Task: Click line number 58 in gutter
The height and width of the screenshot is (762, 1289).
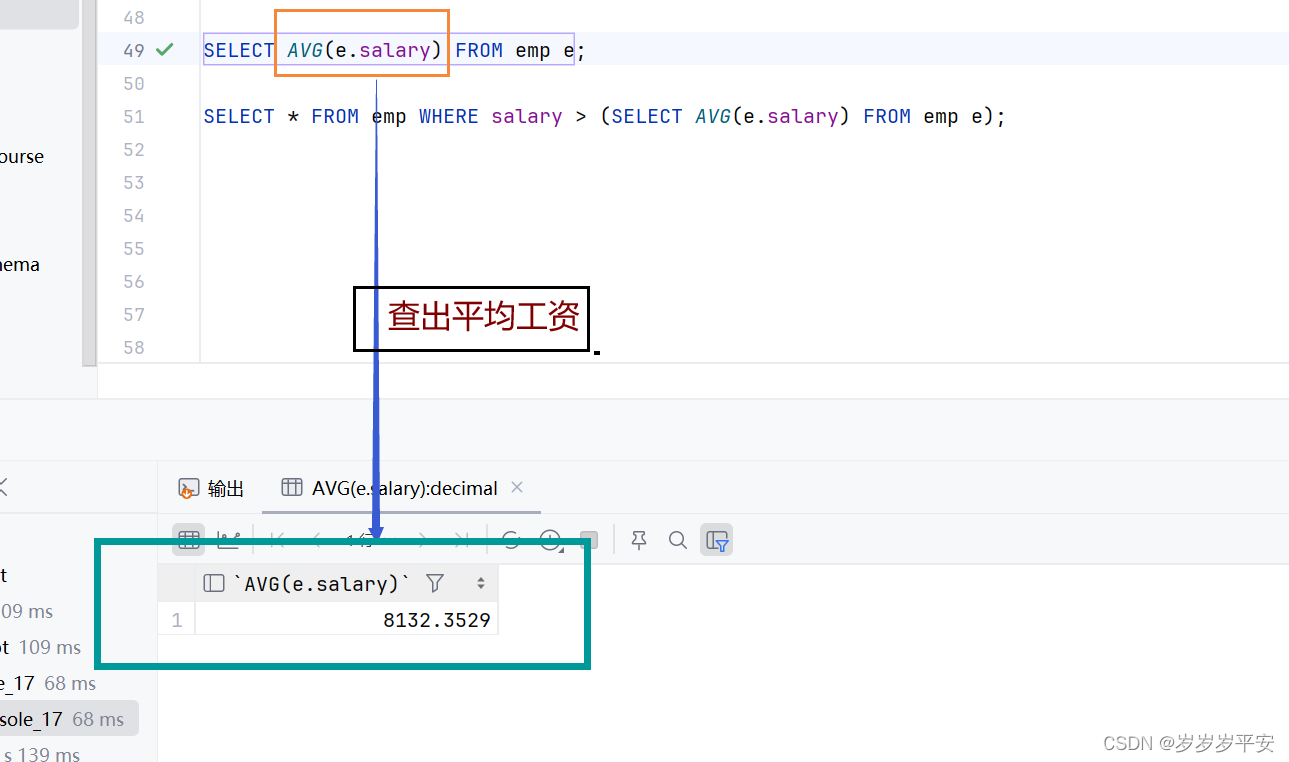Action: (x=134, y=348)
